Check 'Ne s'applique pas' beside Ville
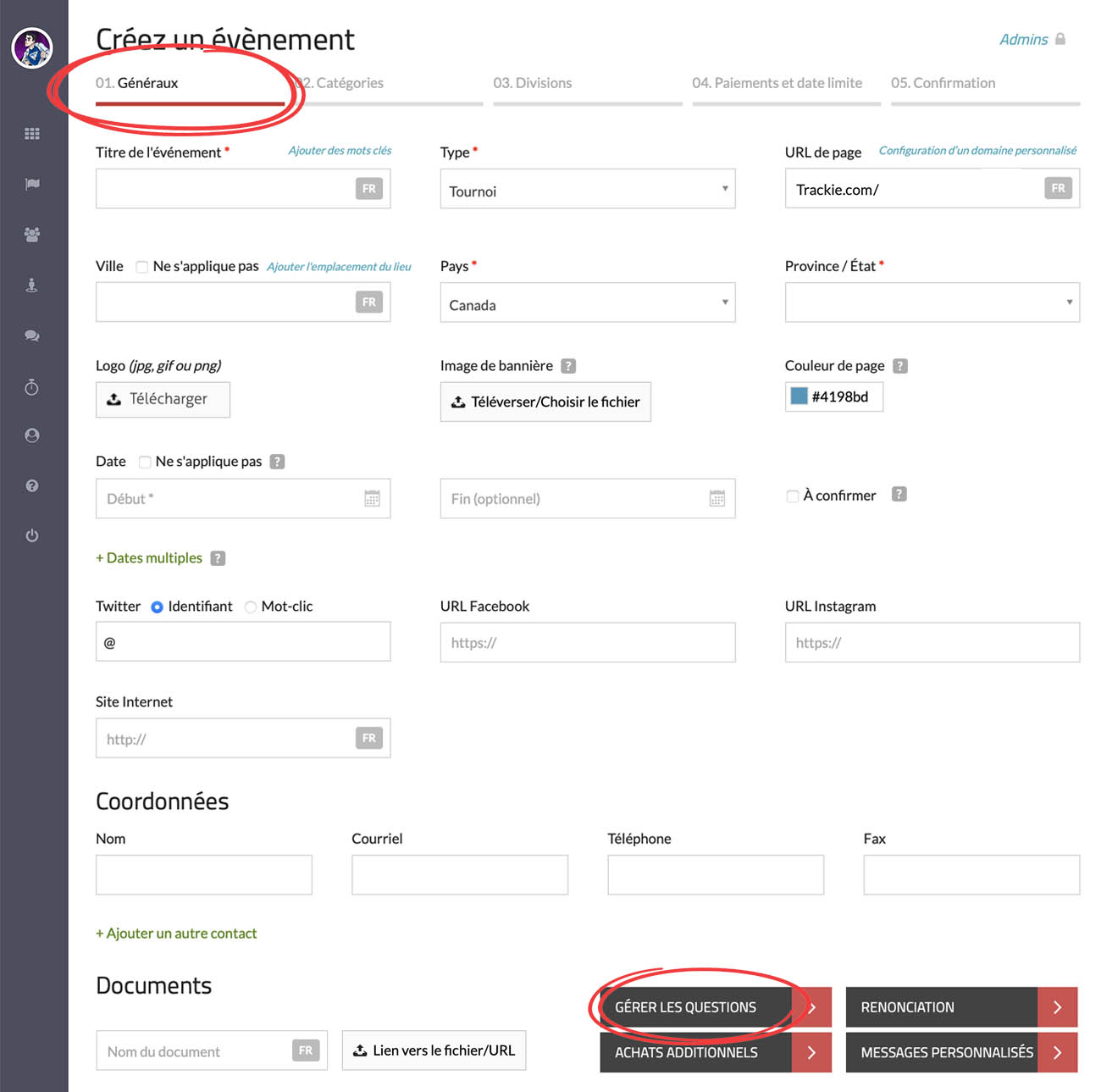The image size is (1101, 1092). coord(142,267)
